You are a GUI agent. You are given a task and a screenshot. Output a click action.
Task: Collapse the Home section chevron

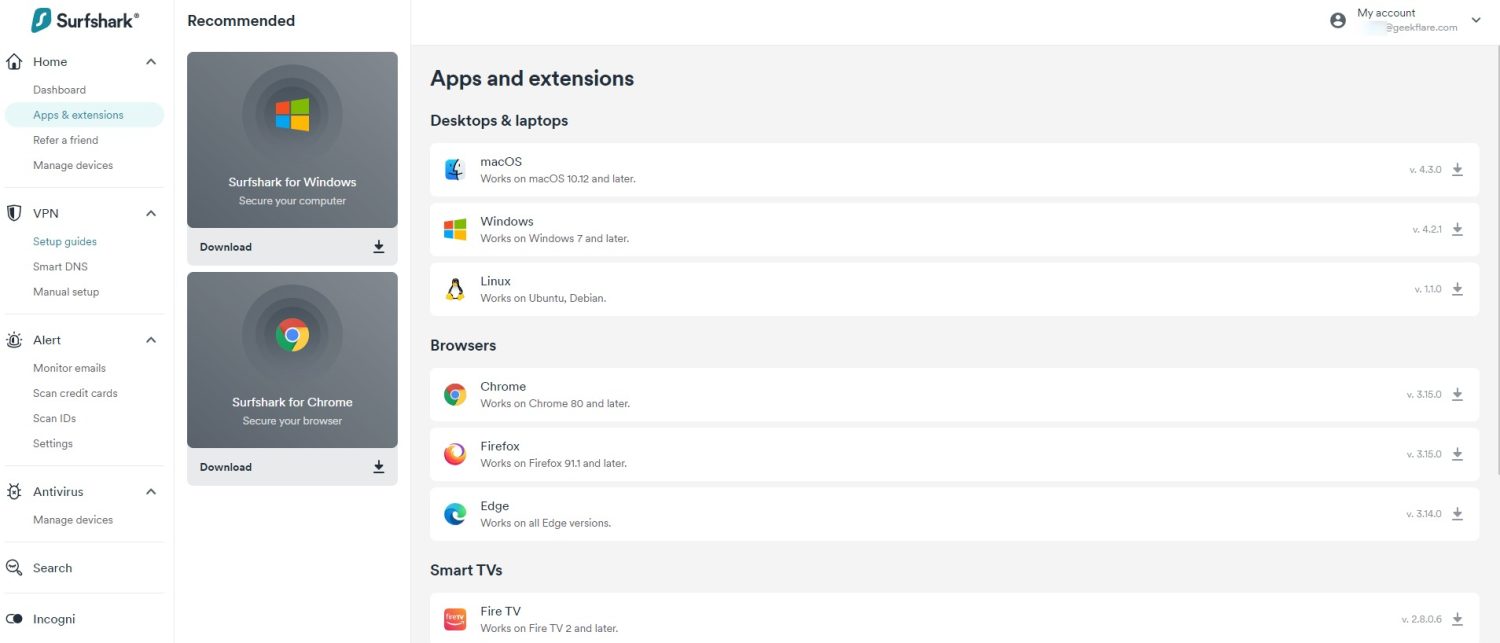(x=151, y=62)
